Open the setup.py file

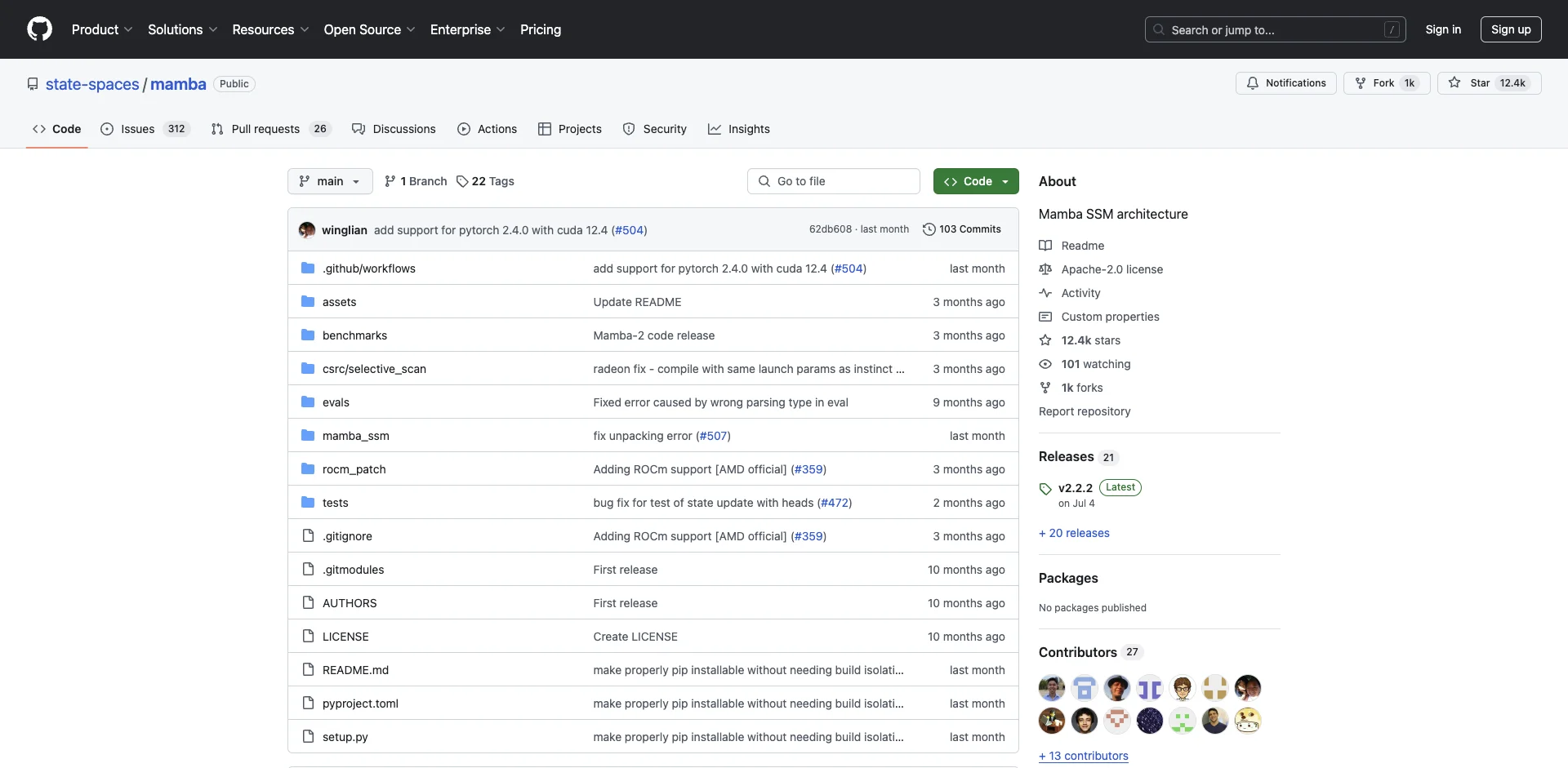pos(345,737)
